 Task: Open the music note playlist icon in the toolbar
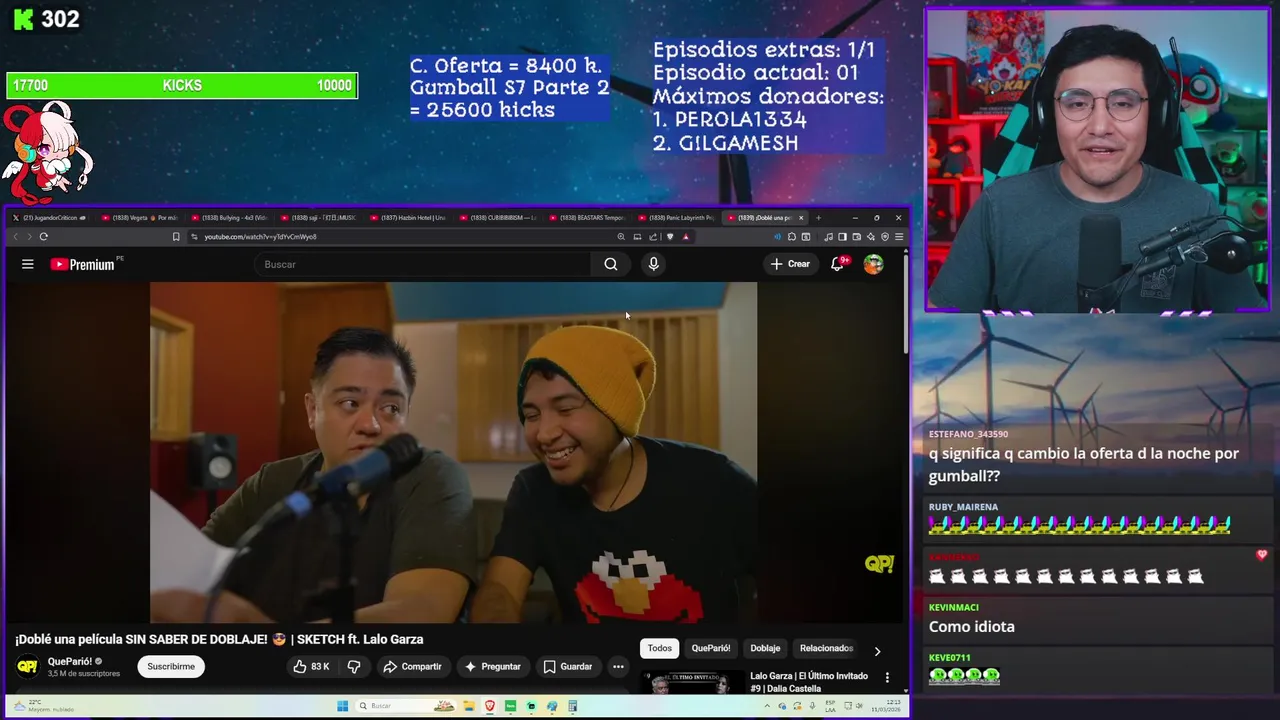click(x=829, y=237)
